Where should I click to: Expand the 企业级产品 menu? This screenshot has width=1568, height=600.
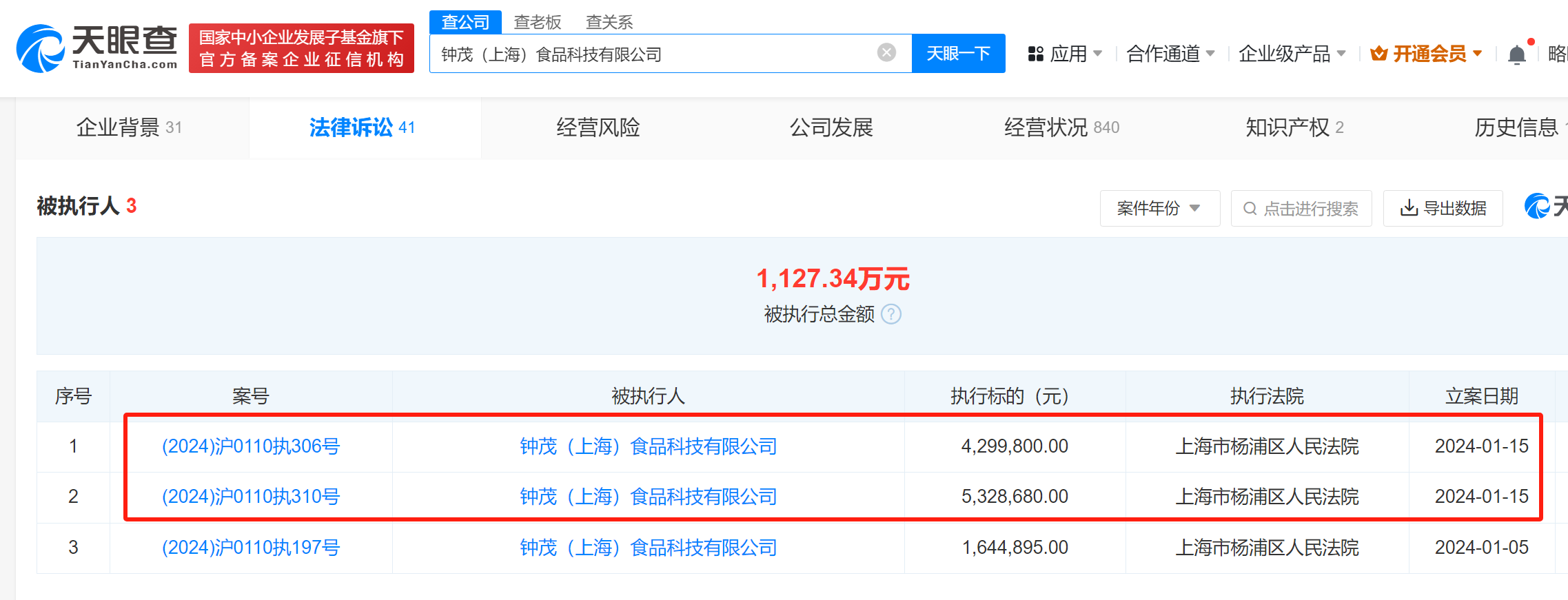(1292, 54)
